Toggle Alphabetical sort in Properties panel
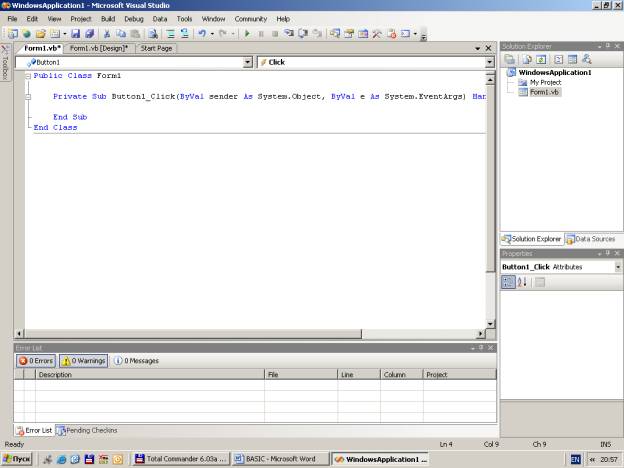The height and width of the screenshot is (468, 624). tap(523, 282)
